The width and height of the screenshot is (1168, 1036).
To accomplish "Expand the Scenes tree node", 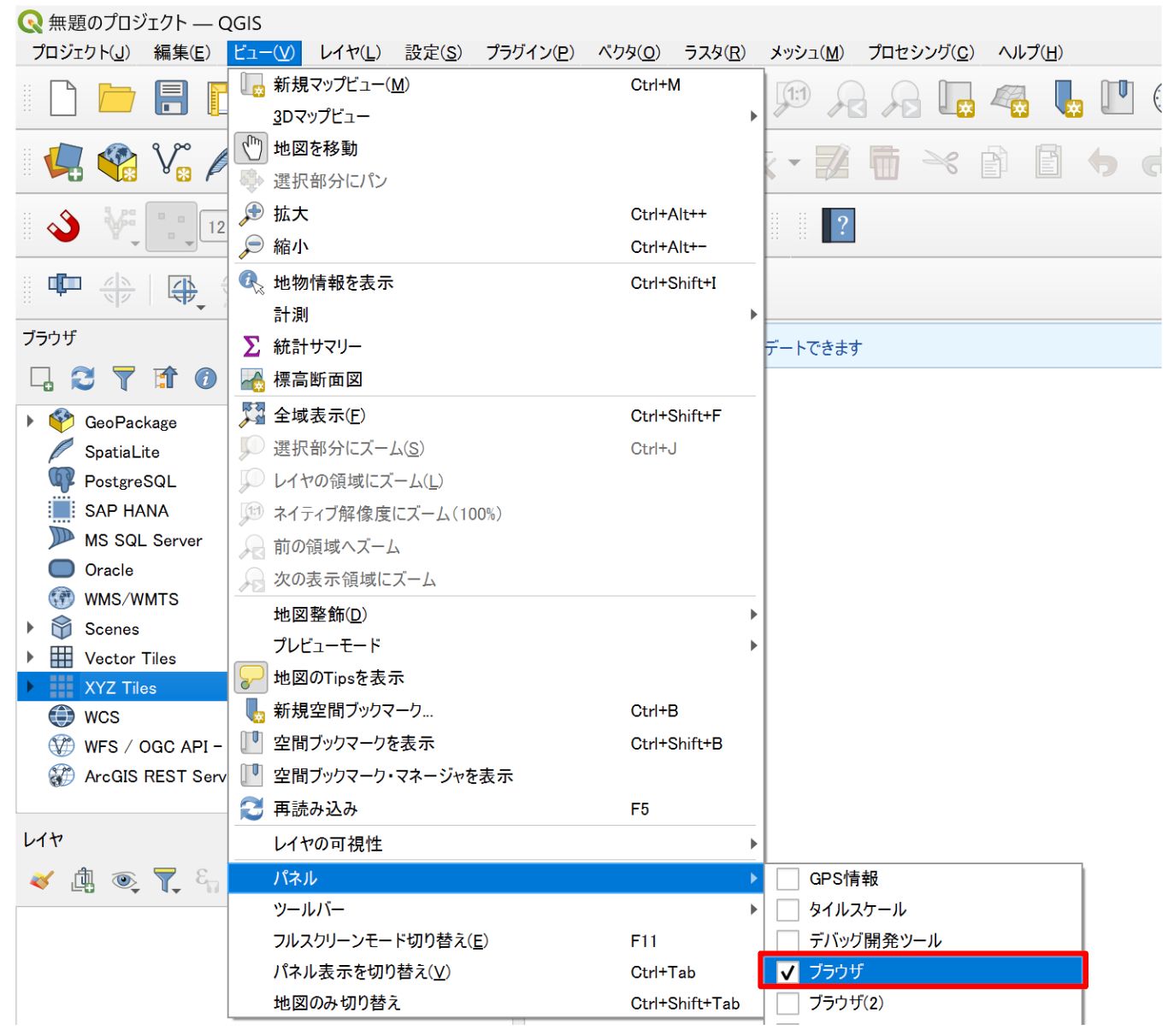I will tap(31, 627).
